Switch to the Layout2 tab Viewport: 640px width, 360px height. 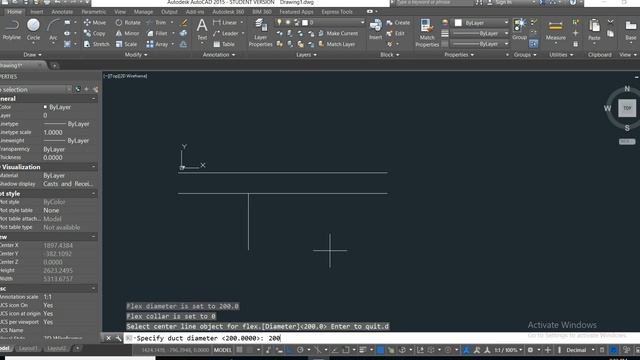[x=56, y=349]
